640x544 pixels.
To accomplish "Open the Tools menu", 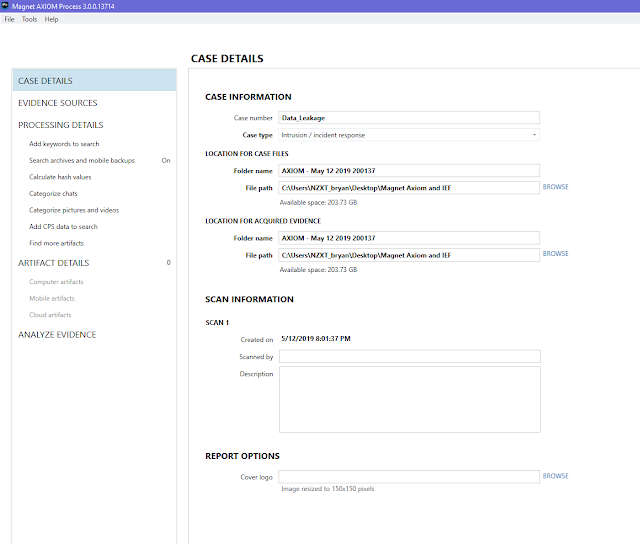I will (29, 19).
